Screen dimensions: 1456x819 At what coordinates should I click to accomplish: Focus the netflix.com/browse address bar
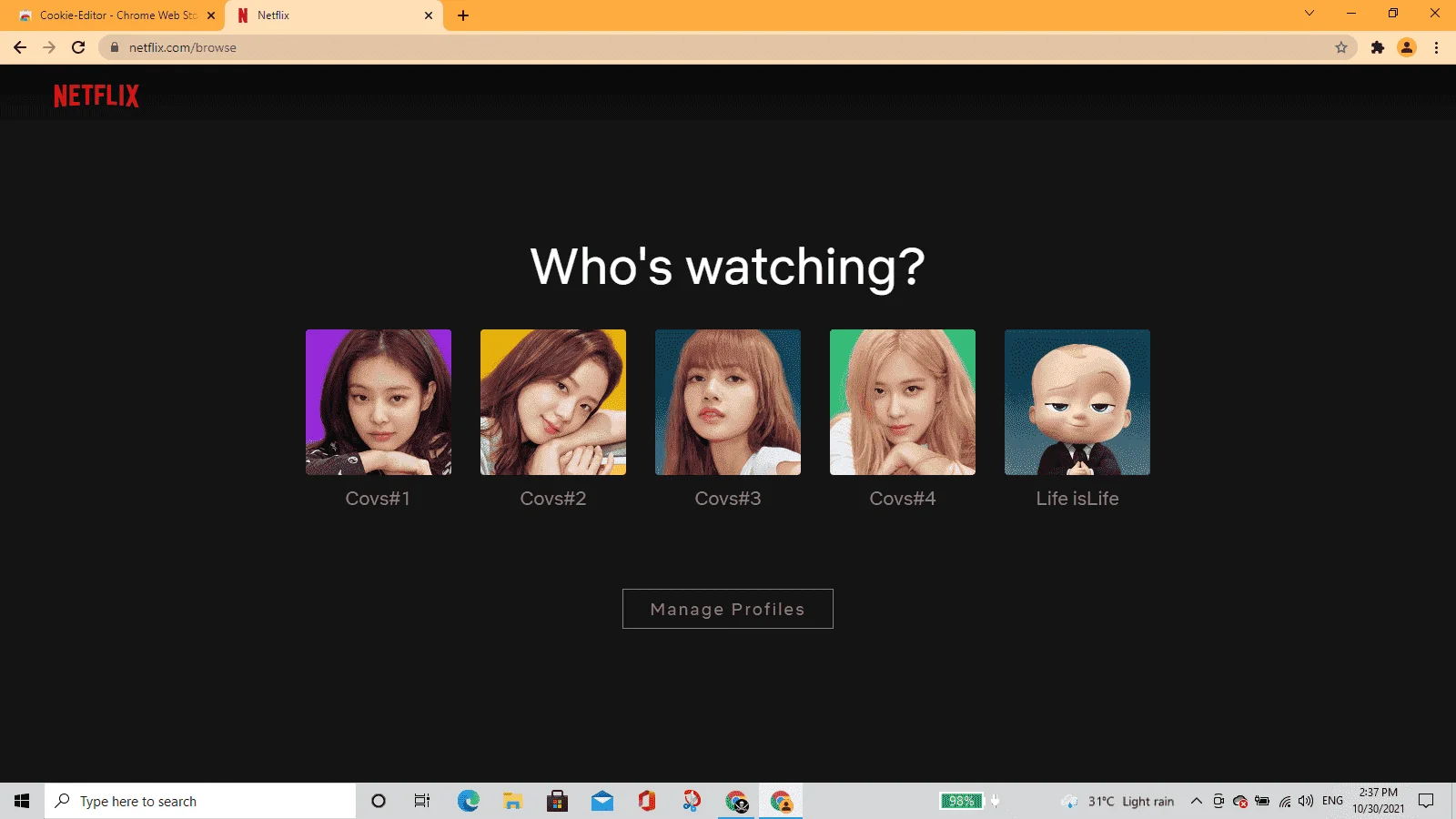(728, 47)
